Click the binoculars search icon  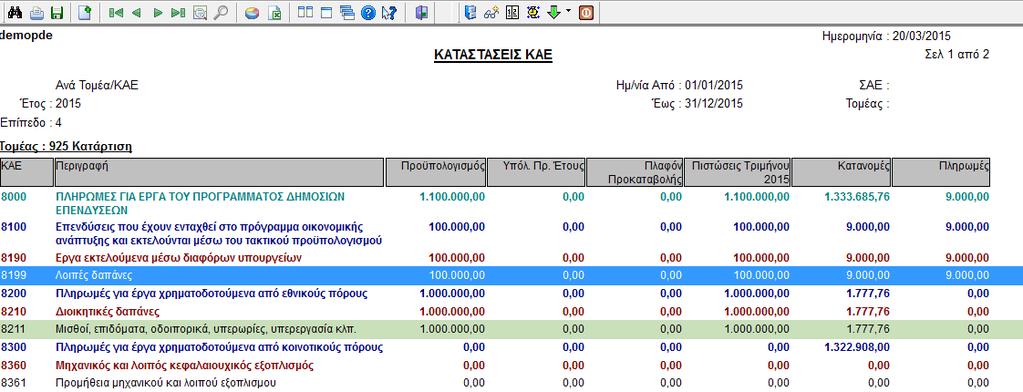click(14, 12)
